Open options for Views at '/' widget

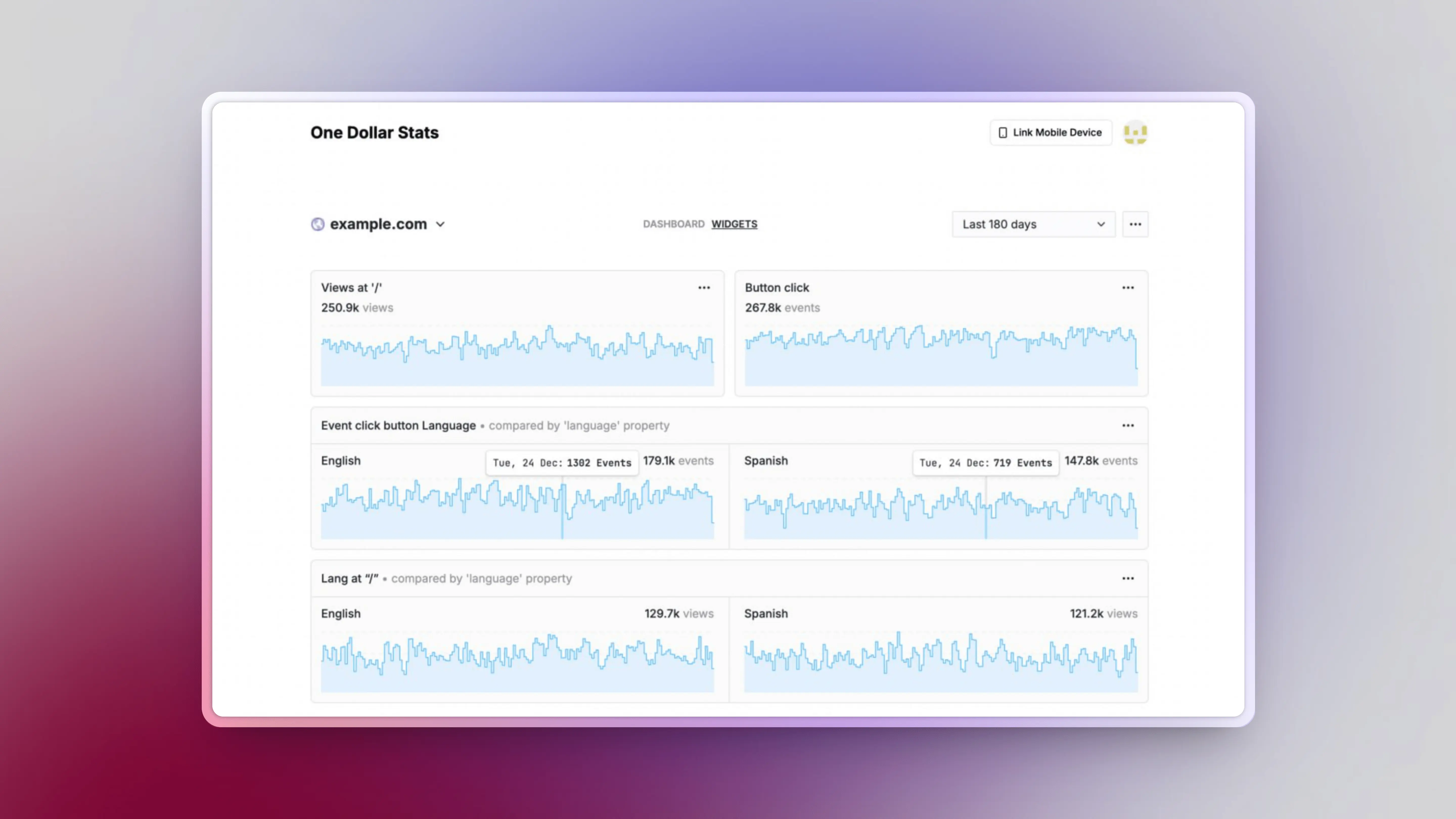[x=704, y=288]
